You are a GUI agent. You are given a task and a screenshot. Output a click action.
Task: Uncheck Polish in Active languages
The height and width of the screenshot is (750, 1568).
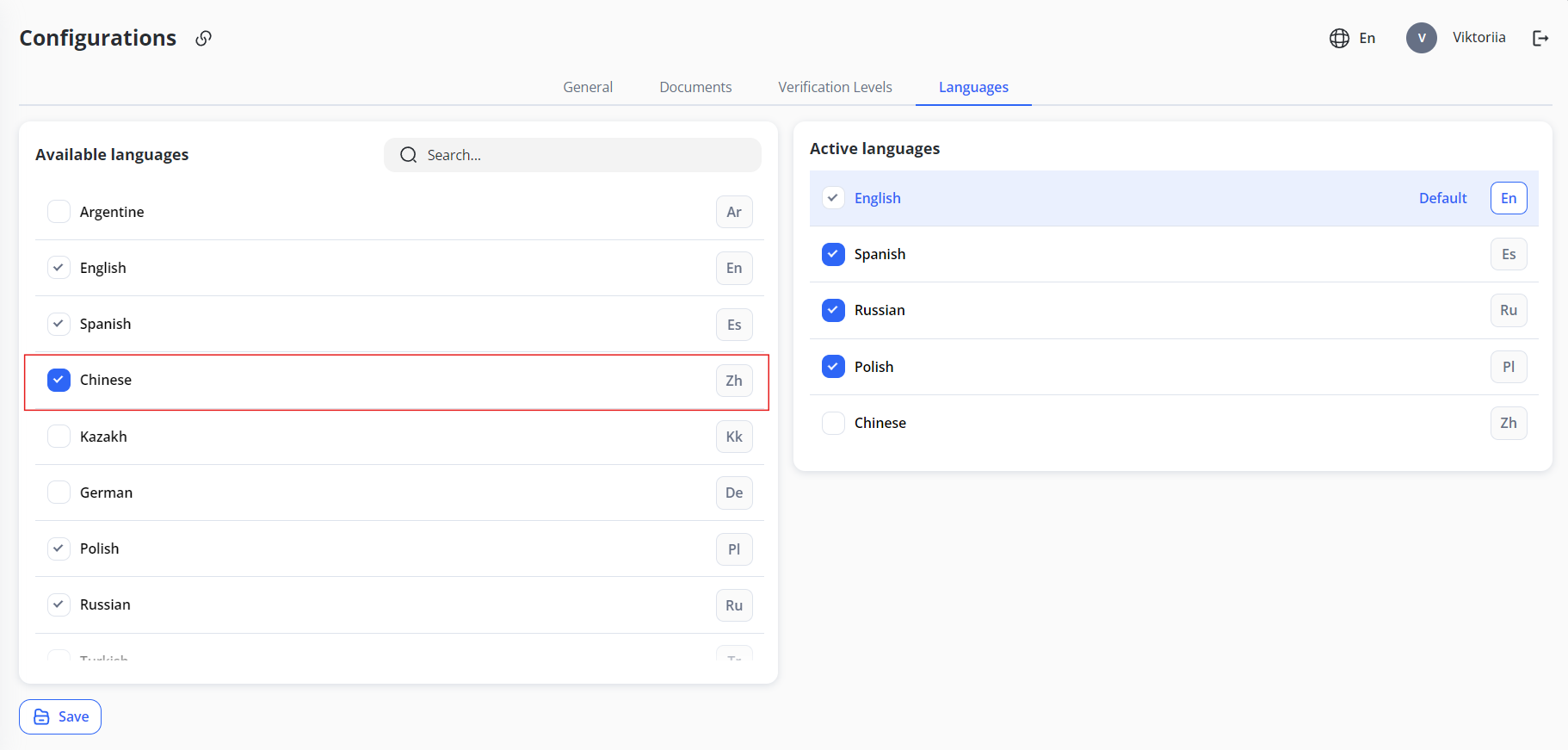833,367
